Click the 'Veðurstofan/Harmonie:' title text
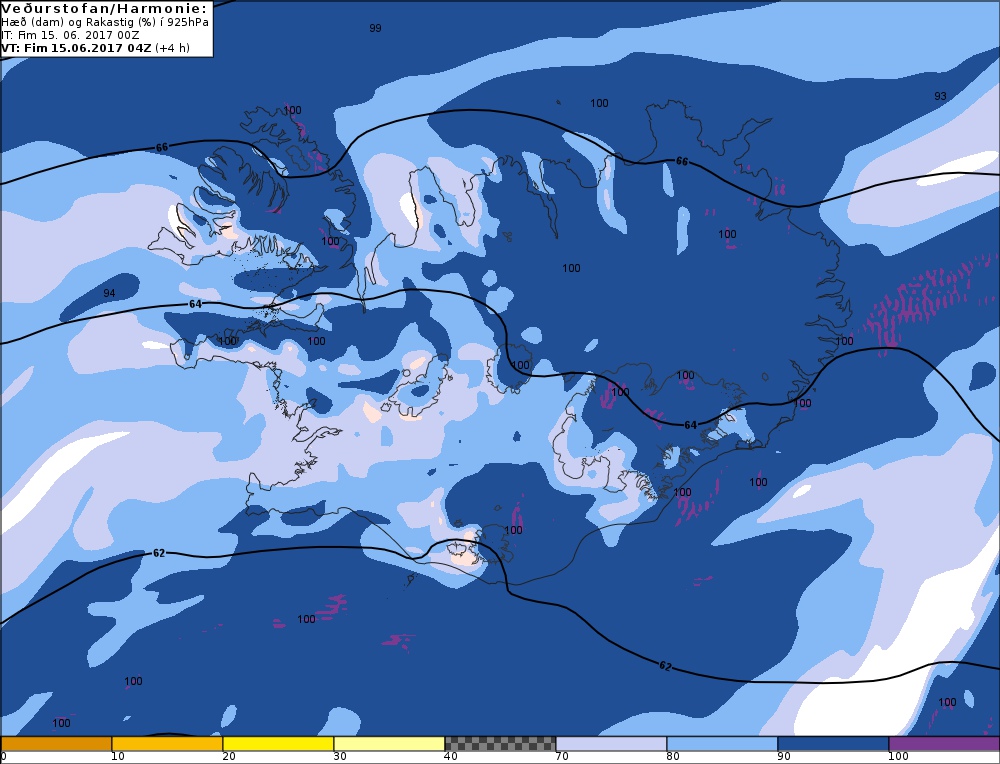 pos(105,9)
